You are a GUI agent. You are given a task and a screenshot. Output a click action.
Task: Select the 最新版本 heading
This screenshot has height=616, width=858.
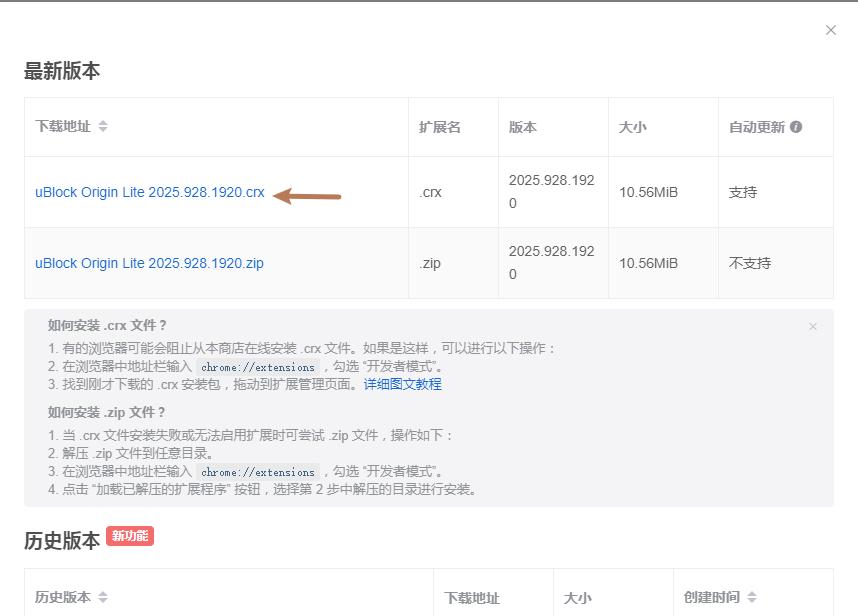tap(62, 71)
